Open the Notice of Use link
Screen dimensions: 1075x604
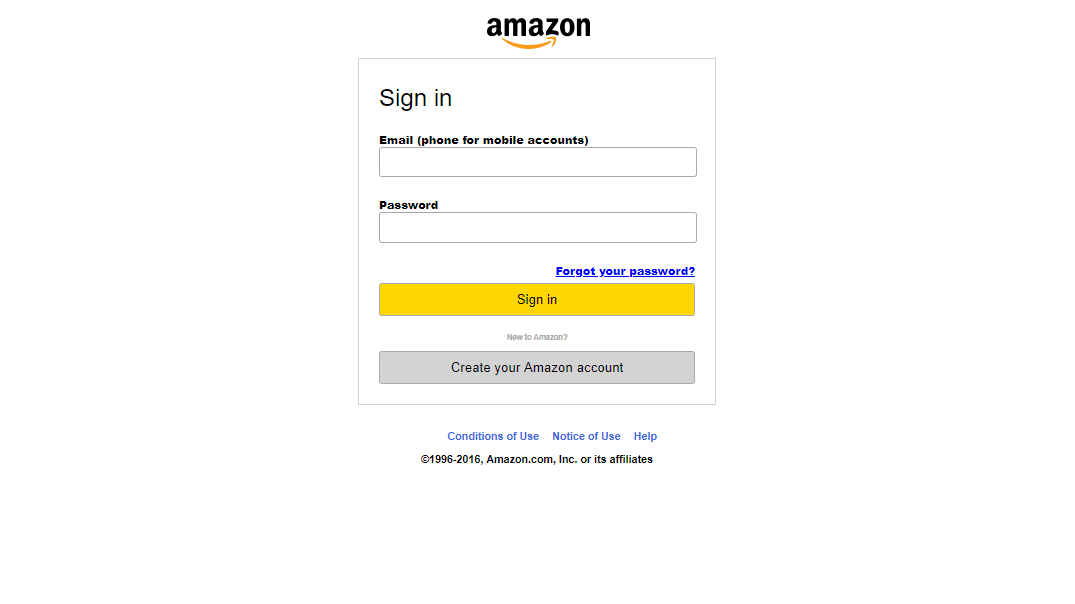click(x=586, y=436)
